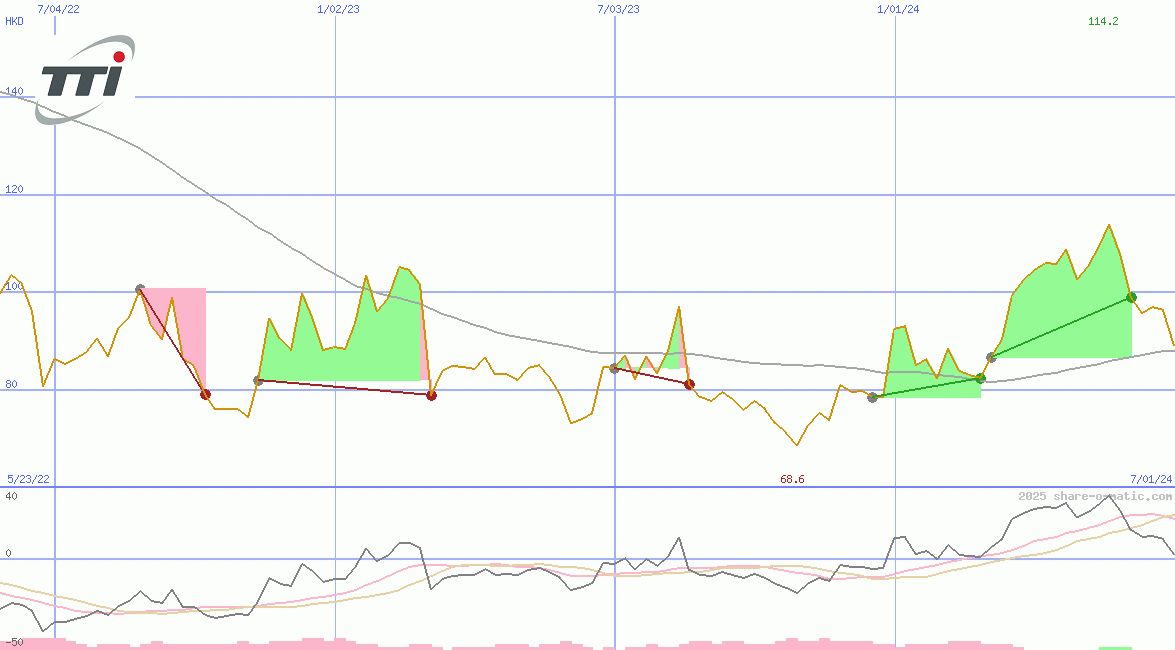The width and height of the screenshot is (1175, 650).
Task: Click the gray entry marker at 7/03/23 line
Action: [614, 368]
